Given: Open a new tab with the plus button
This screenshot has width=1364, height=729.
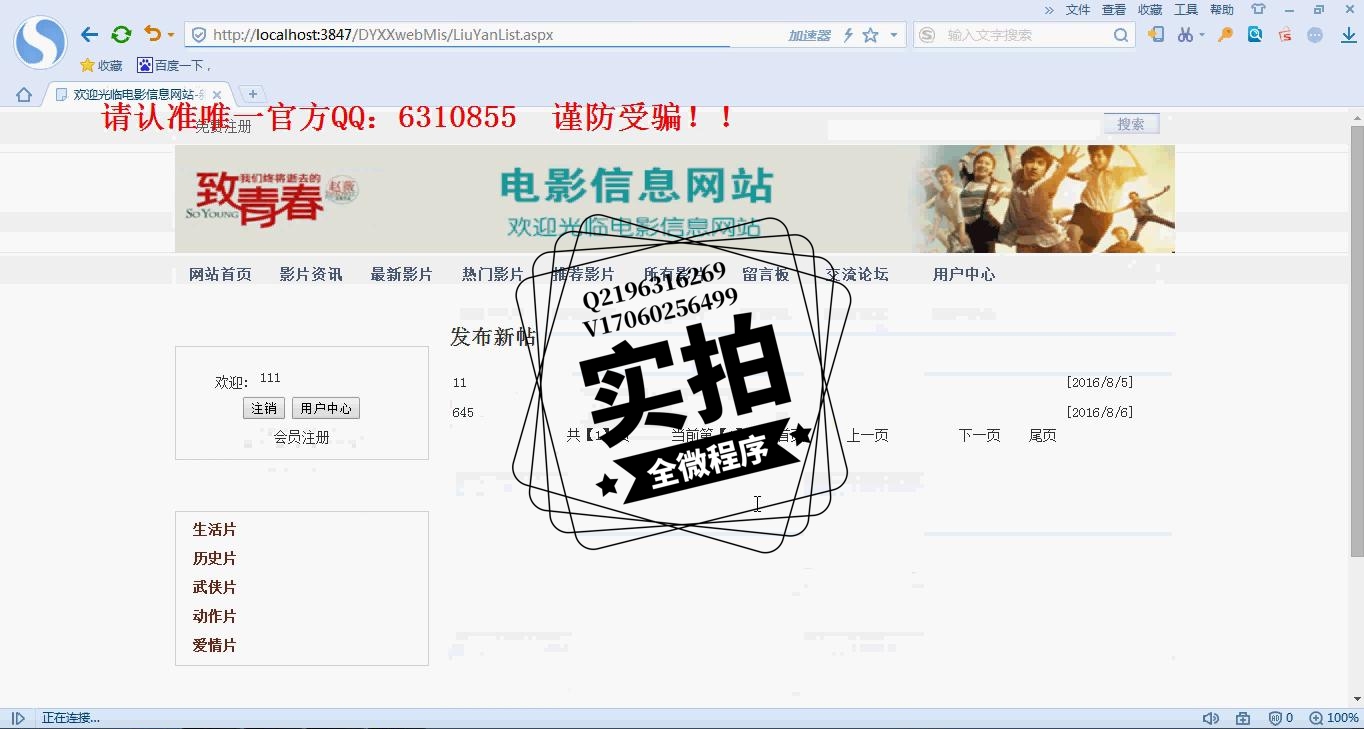Looking at the screenshot, I should coord(253,94).
